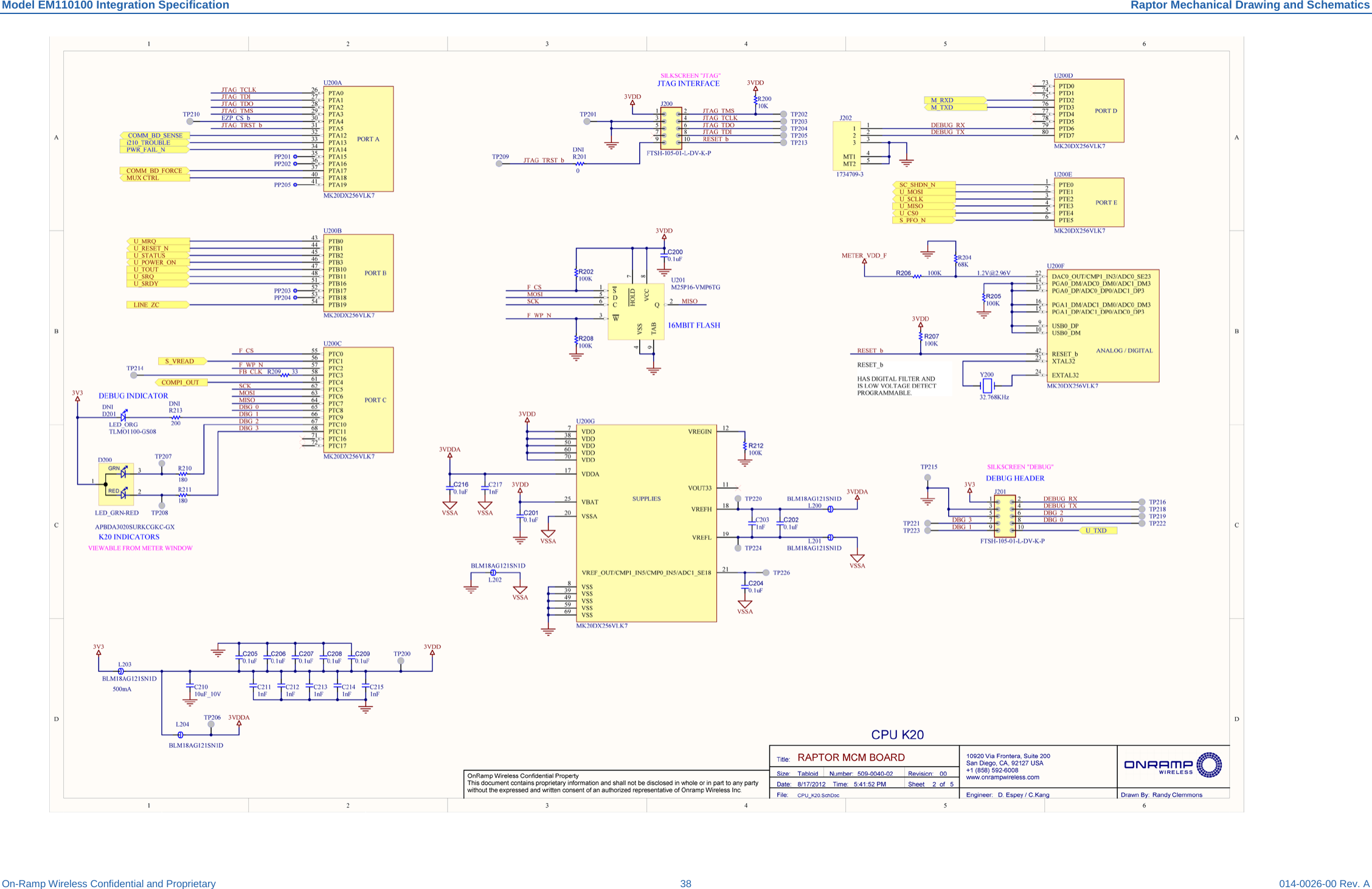The image size is (1372, 889).
Task: Click the U_RESET_N port label
Action: pyautogui.click(x=158, y=249)
